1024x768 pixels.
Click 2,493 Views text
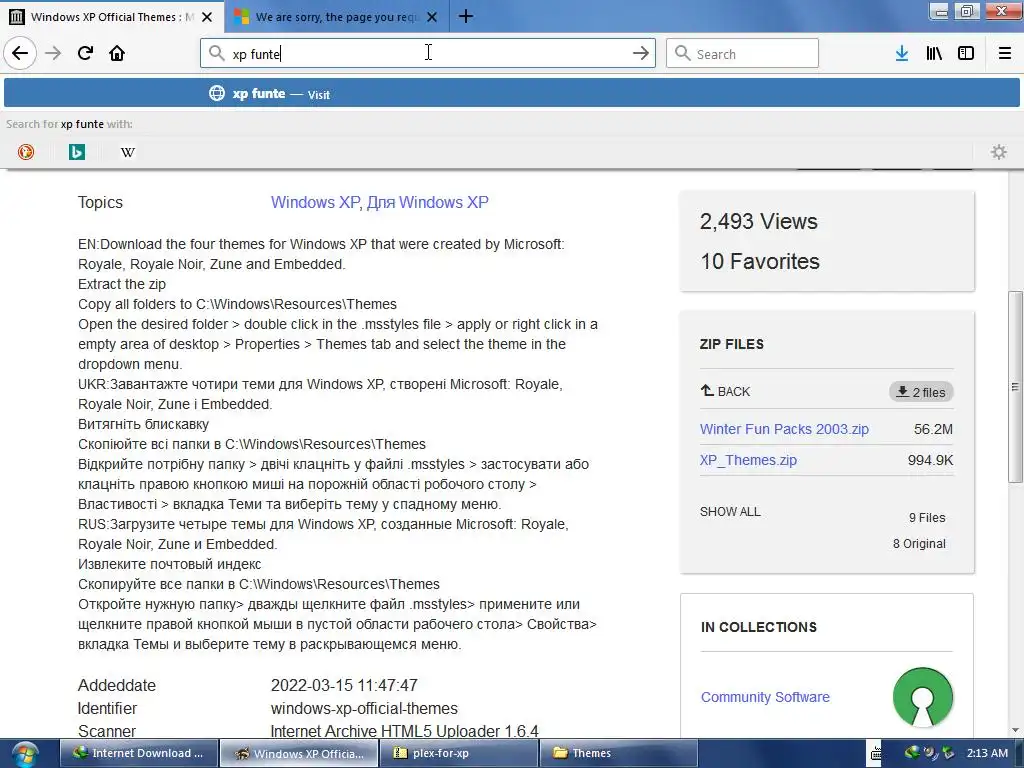[x=758, y=221]
